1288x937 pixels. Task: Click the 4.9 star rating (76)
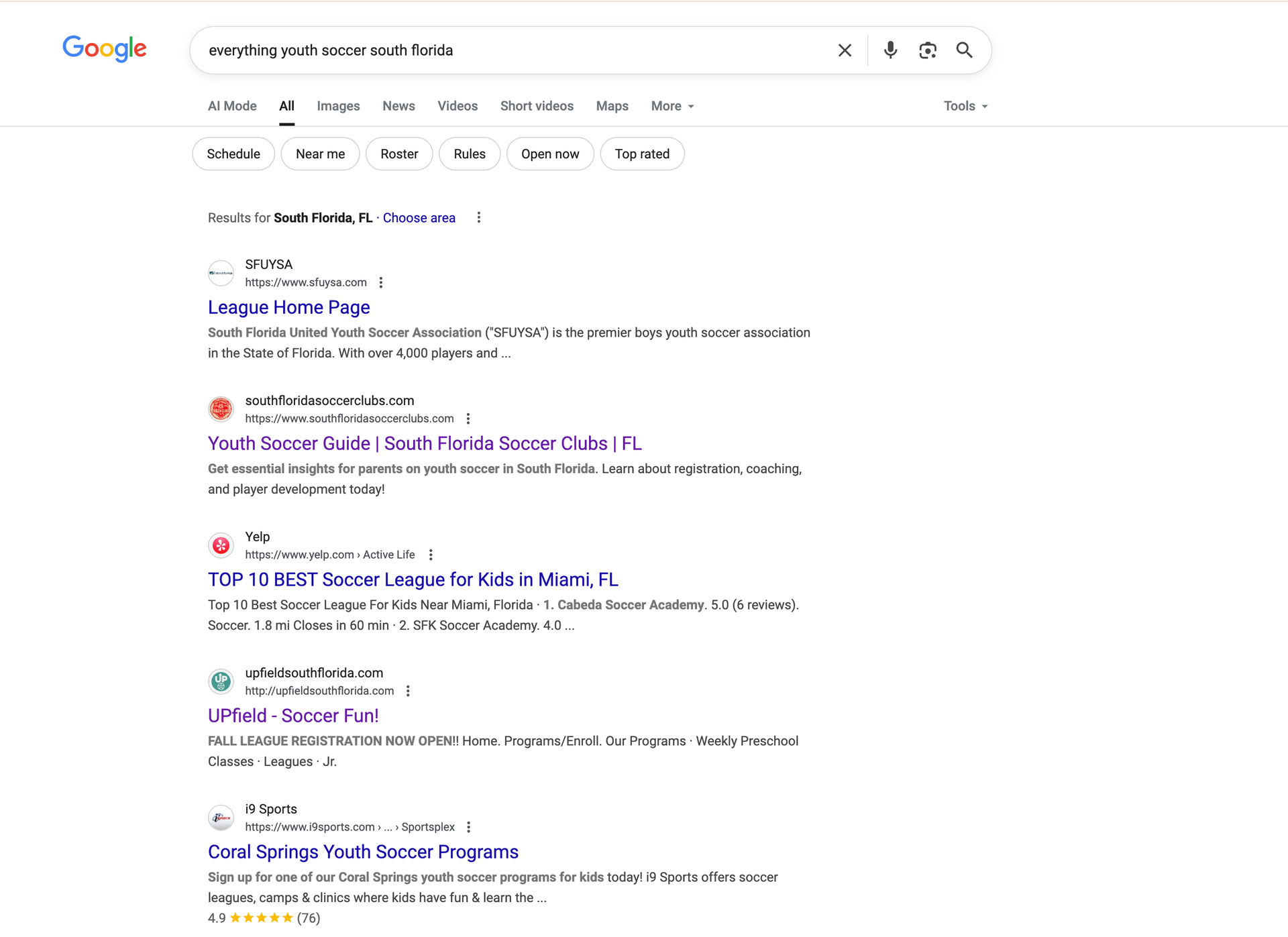pos(264,918)
